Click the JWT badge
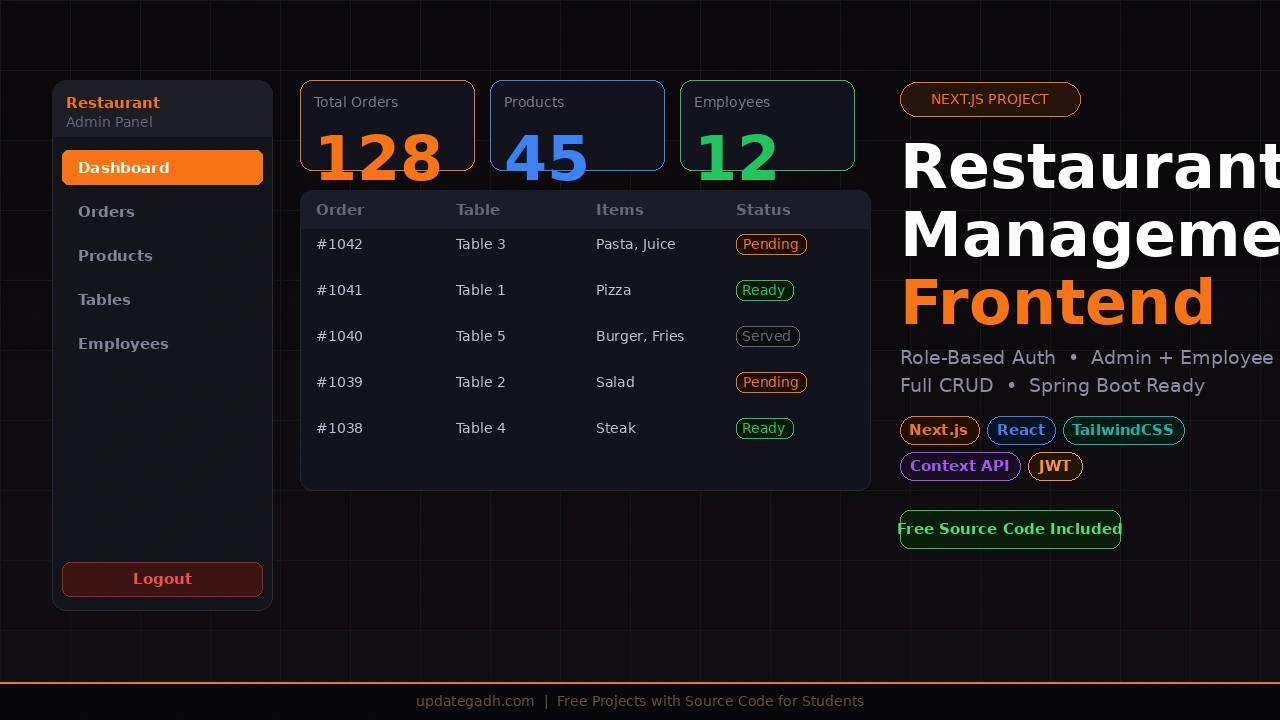 tap(1055, 466)
